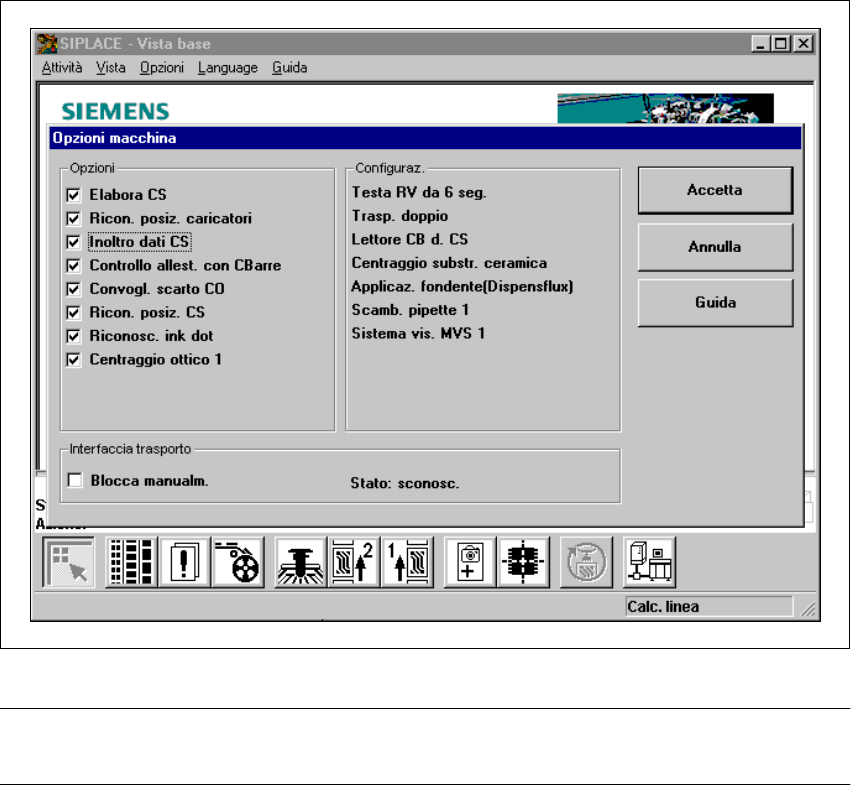Click the conveyor icon with arrow and 2
Viewport: 851px width, 785px height.
[x=352, y=562]
